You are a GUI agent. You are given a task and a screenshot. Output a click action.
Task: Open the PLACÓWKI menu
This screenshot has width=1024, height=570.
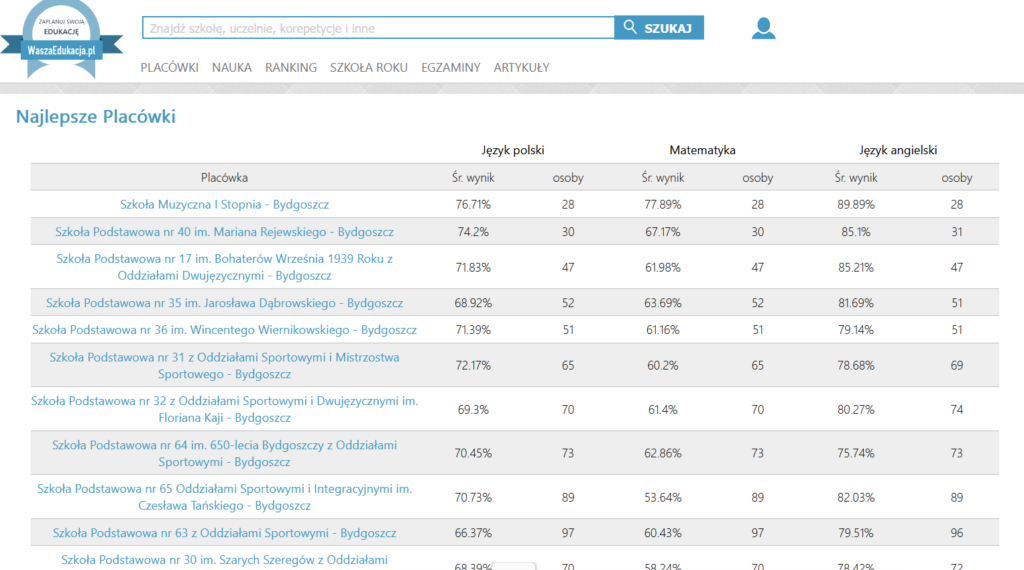pos(169,68)
